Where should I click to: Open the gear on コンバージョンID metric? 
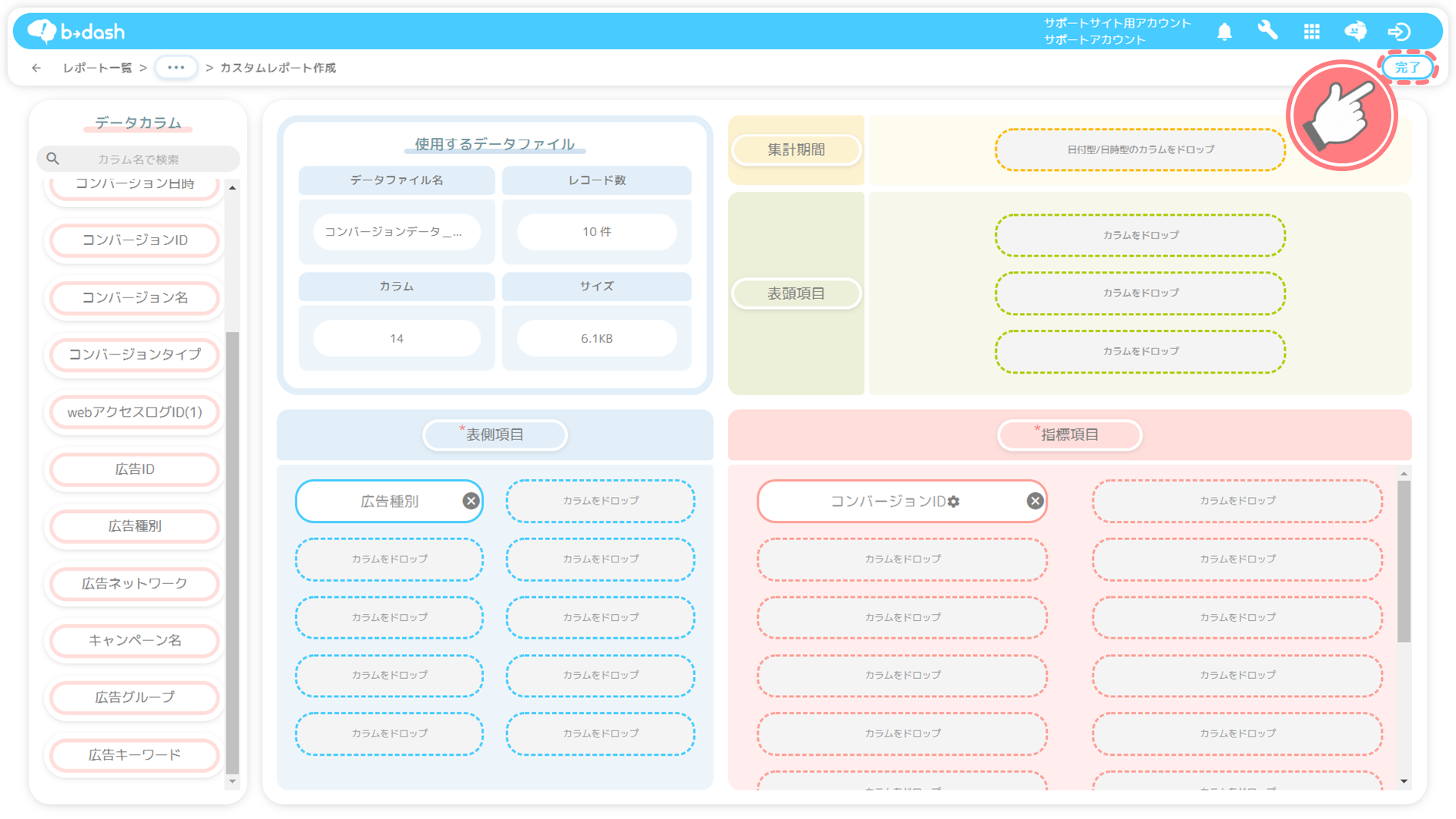[954, 502]
